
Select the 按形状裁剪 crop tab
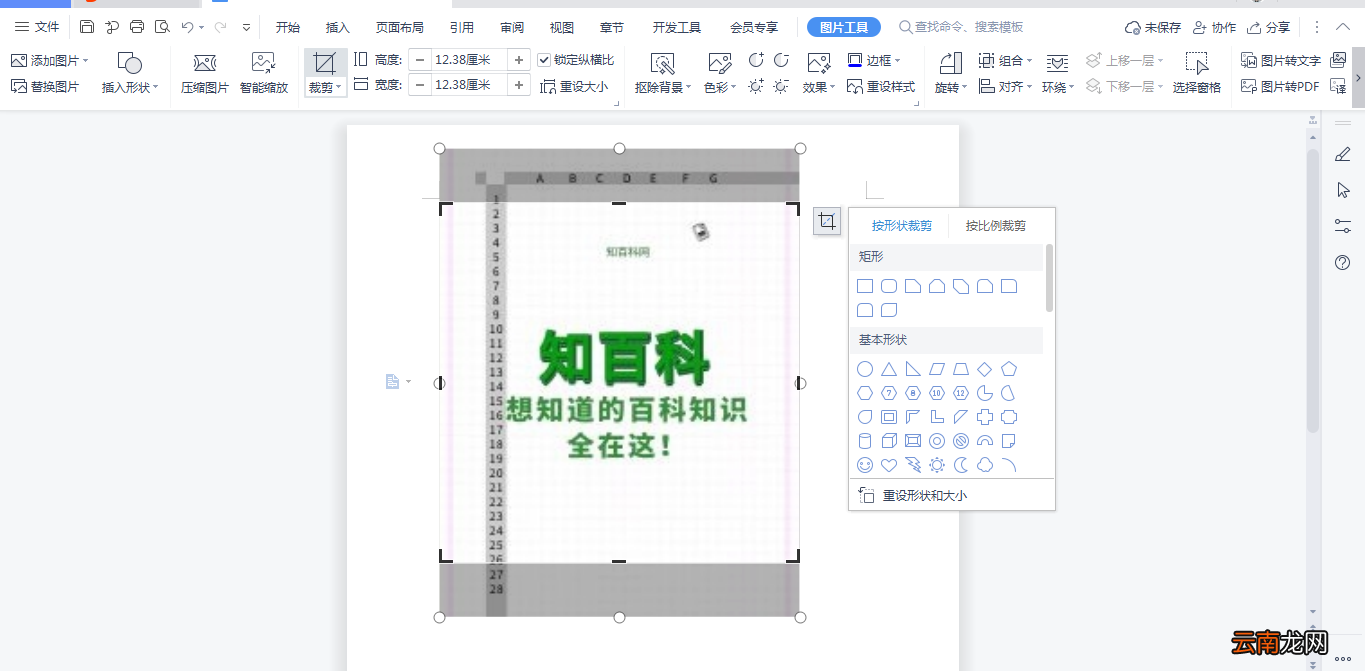[901, 226]
